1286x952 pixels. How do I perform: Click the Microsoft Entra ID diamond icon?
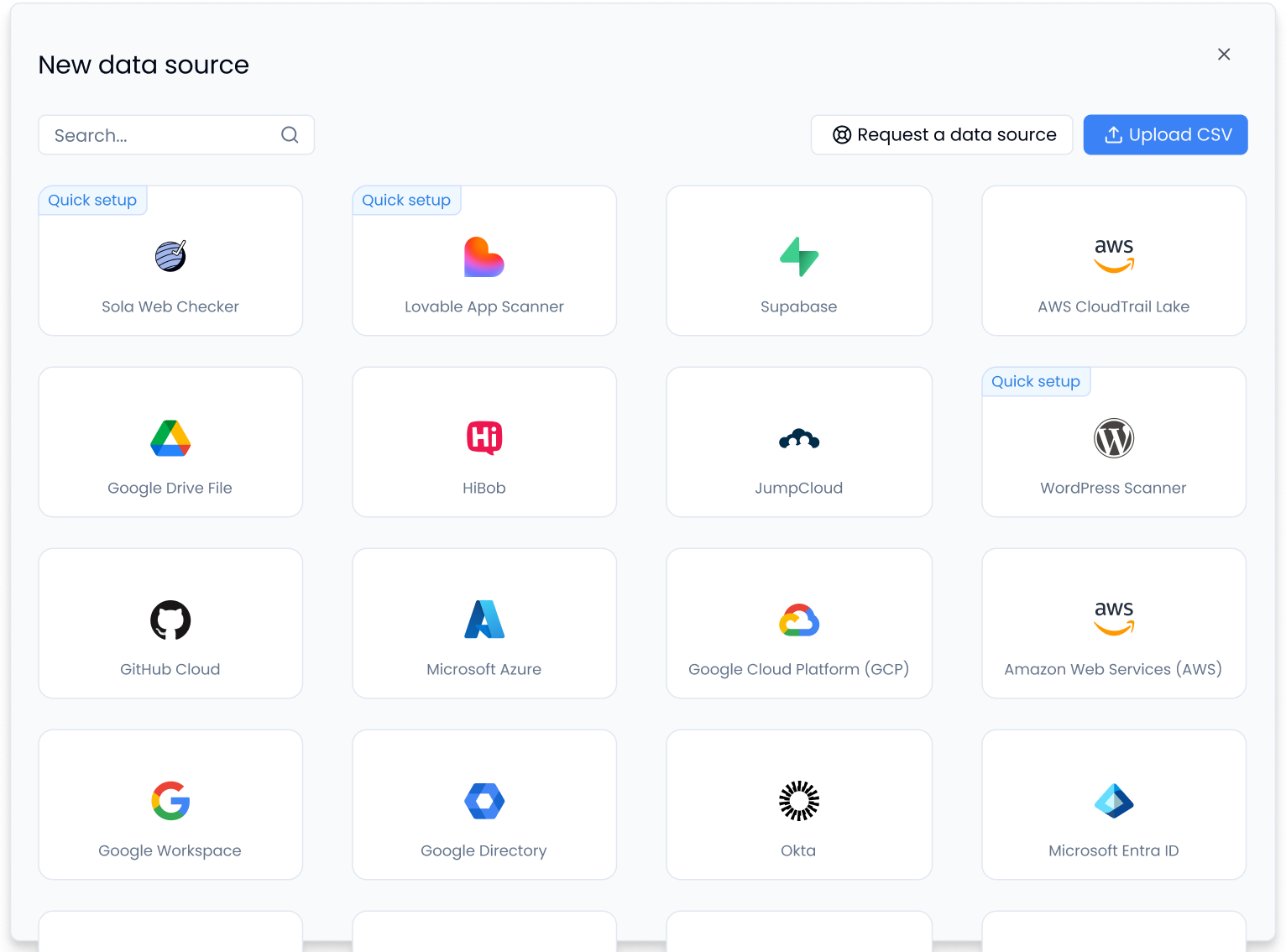(1113, 801)
